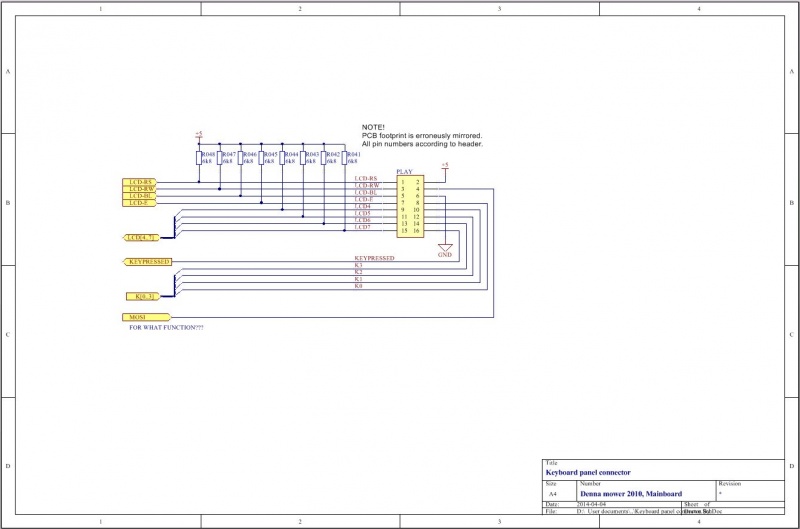800x529 pixels.
Task: Click the yellow LCD-E port
Action: click(139, 203)
